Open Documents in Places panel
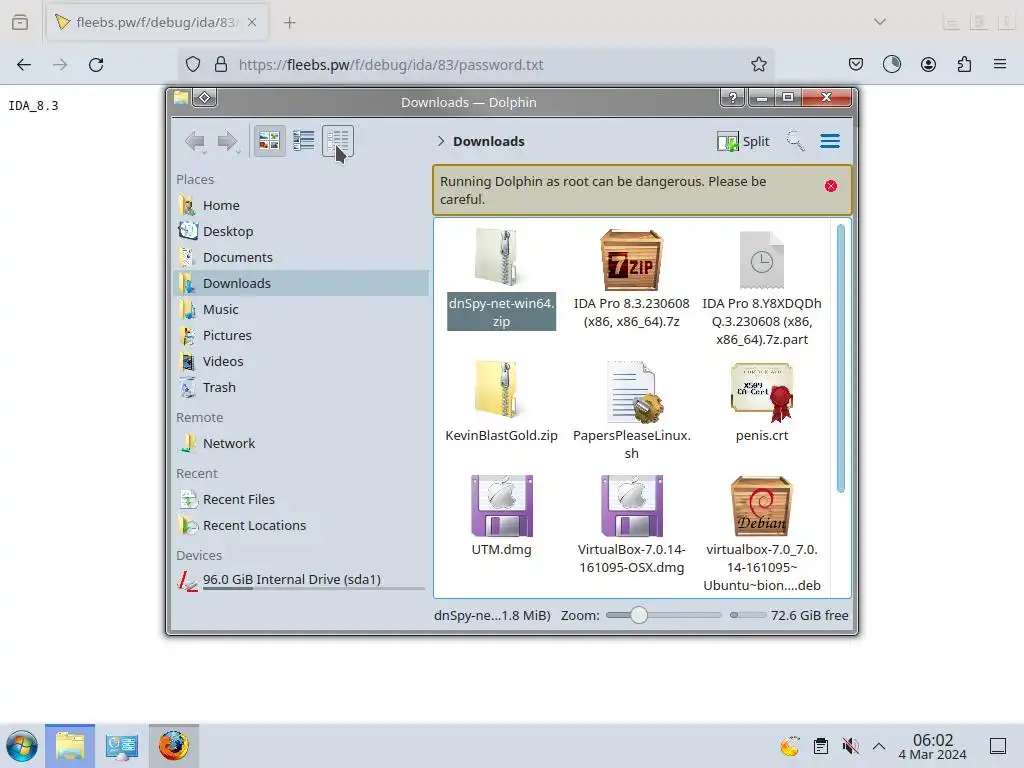Viewport: 1024px width, 768px height. click(x=302, y=257)
